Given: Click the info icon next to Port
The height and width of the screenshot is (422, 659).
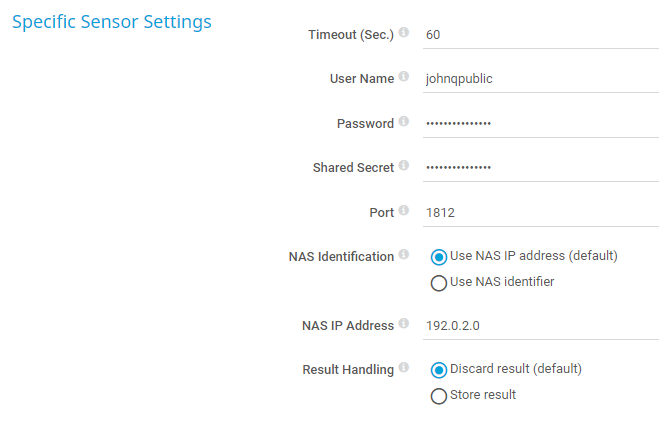Looking at the screenshot, I should click(404, 211).
